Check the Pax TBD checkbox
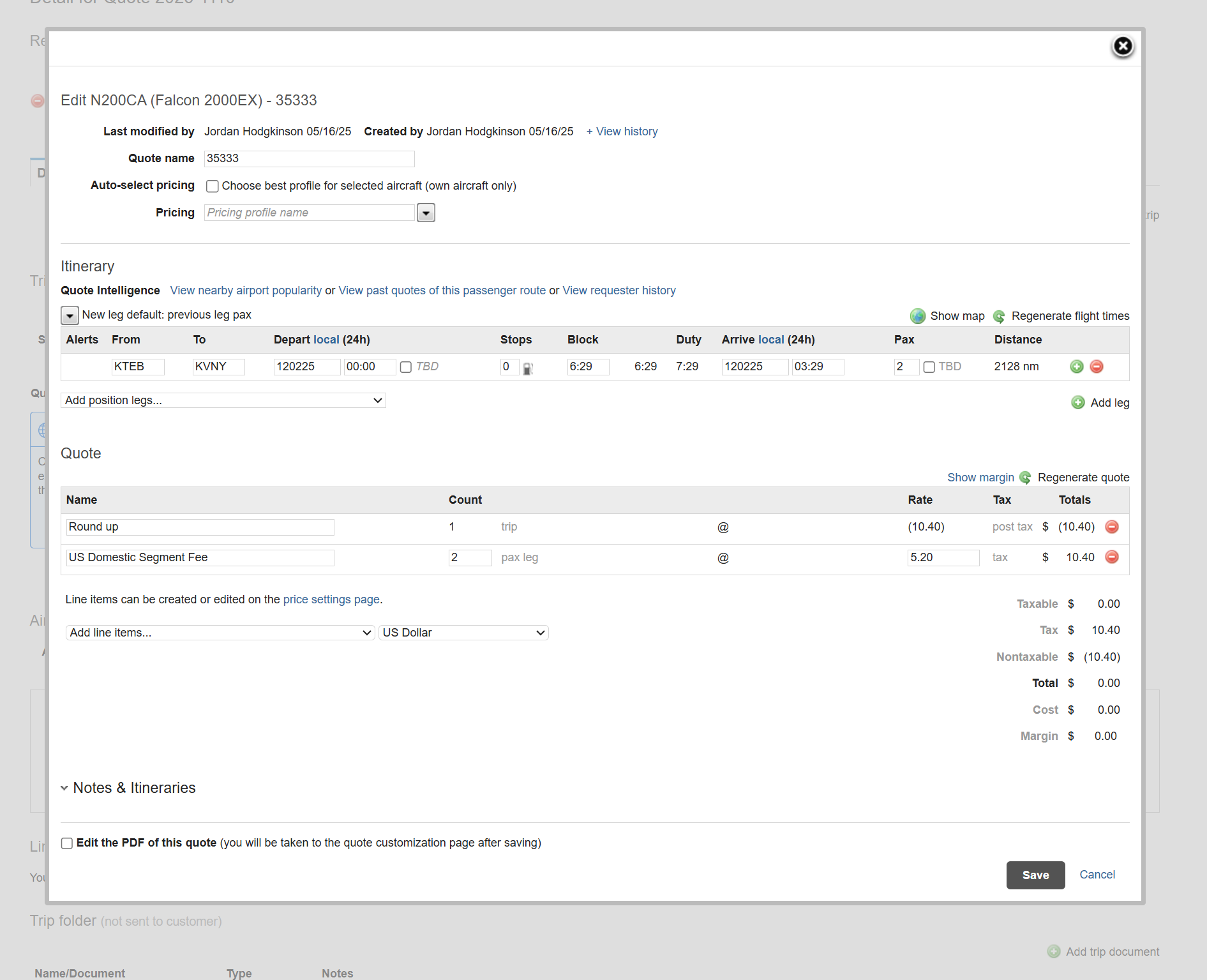 pos(929,367)
